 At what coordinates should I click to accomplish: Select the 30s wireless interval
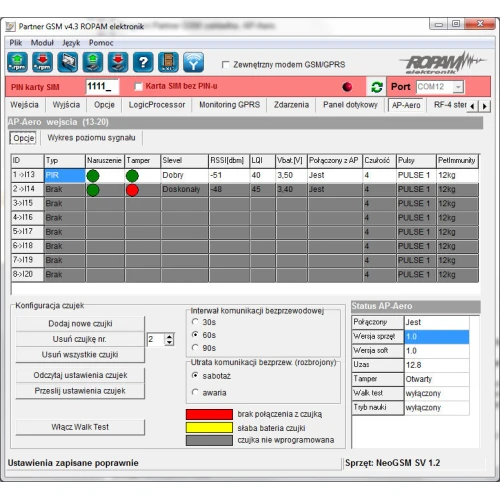point(195,322)
